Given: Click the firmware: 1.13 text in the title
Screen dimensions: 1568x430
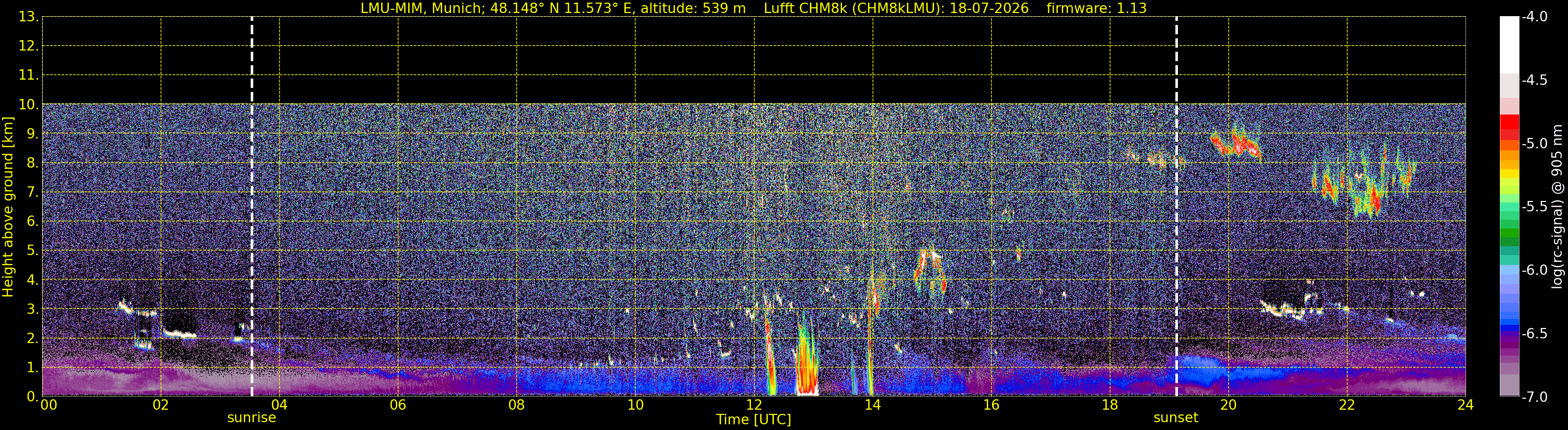Looking at the screenshot, I should coord(1096,8).
